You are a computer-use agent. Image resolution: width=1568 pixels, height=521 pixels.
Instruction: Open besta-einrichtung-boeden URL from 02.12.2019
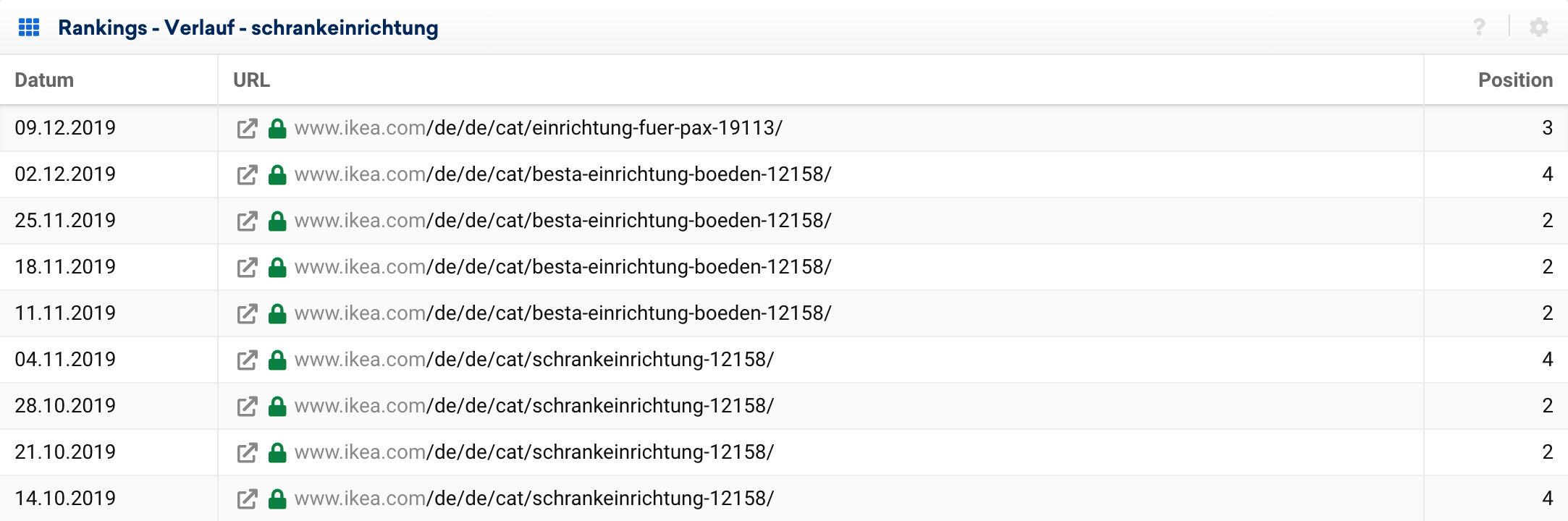pos(562,174)
